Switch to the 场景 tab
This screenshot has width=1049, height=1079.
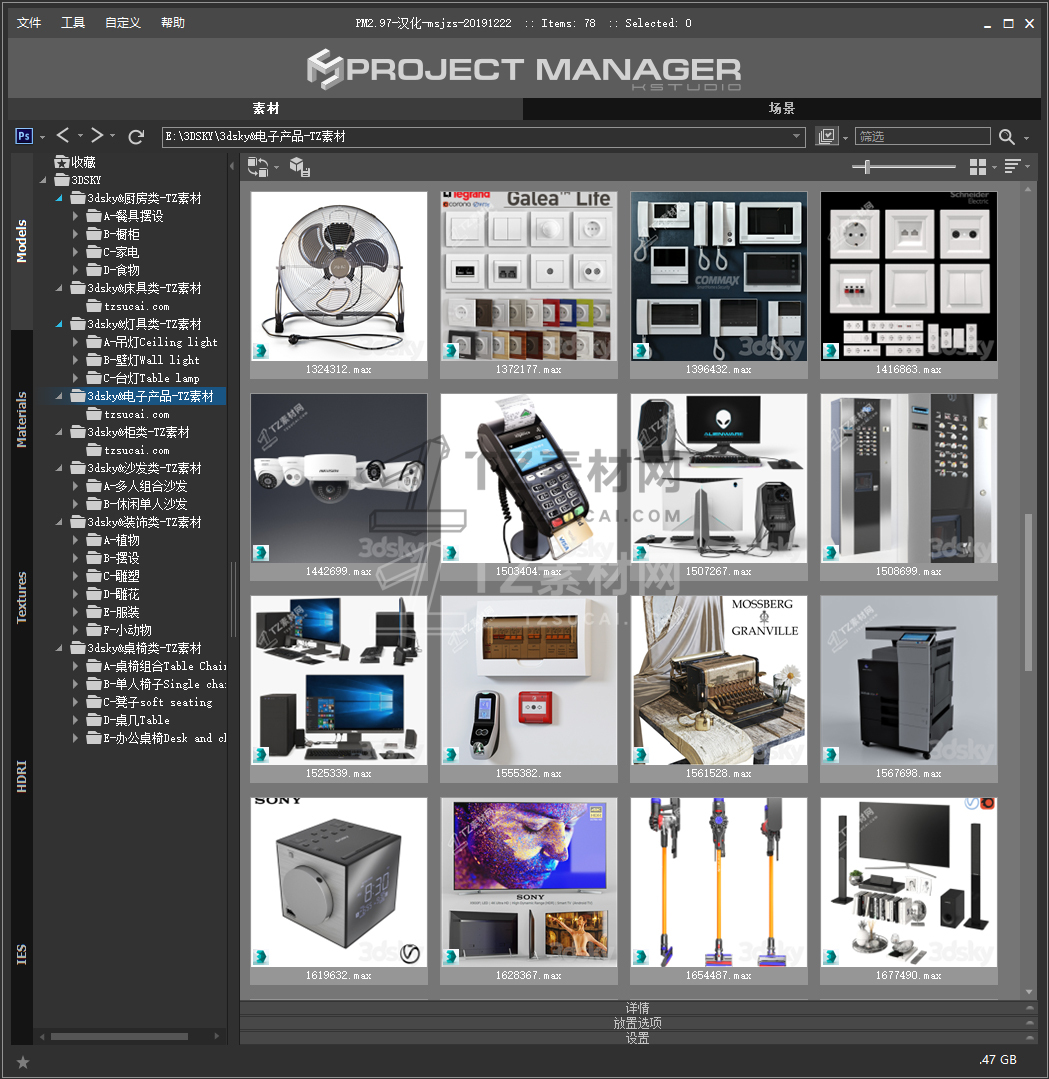pos(781,109)
